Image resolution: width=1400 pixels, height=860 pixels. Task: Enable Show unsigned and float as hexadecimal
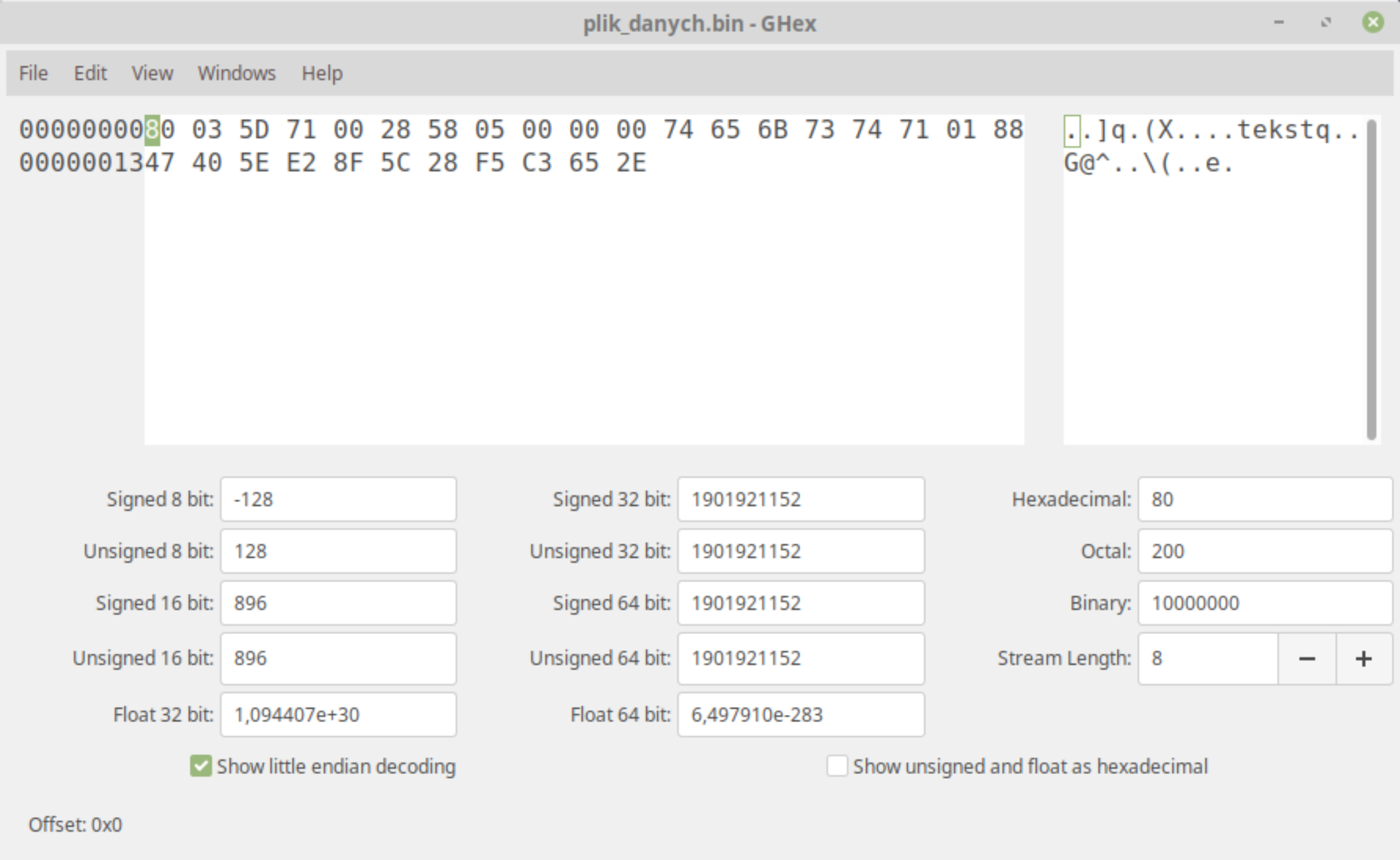[837, 766]
